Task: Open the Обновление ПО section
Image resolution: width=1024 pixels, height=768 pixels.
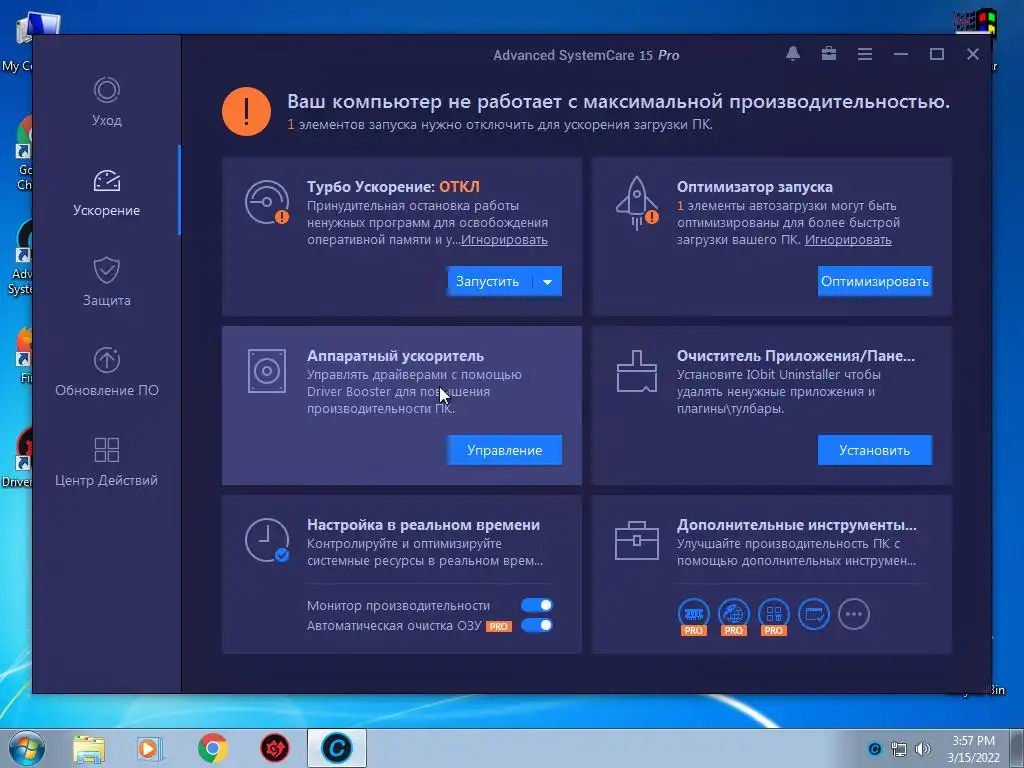Action: 106,372
